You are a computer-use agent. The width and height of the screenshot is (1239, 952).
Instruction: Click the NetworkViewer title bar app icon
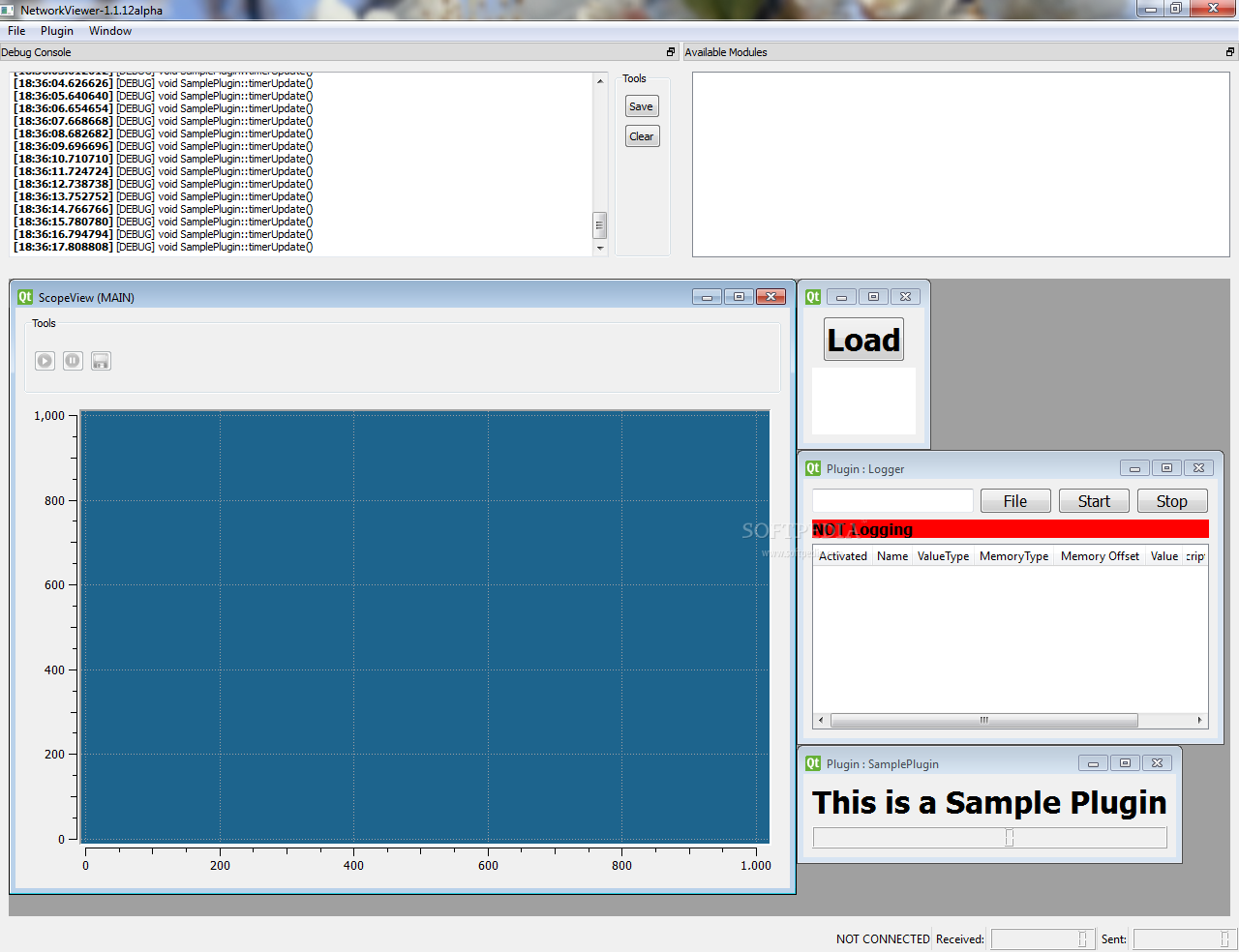[x=8, y=10]
